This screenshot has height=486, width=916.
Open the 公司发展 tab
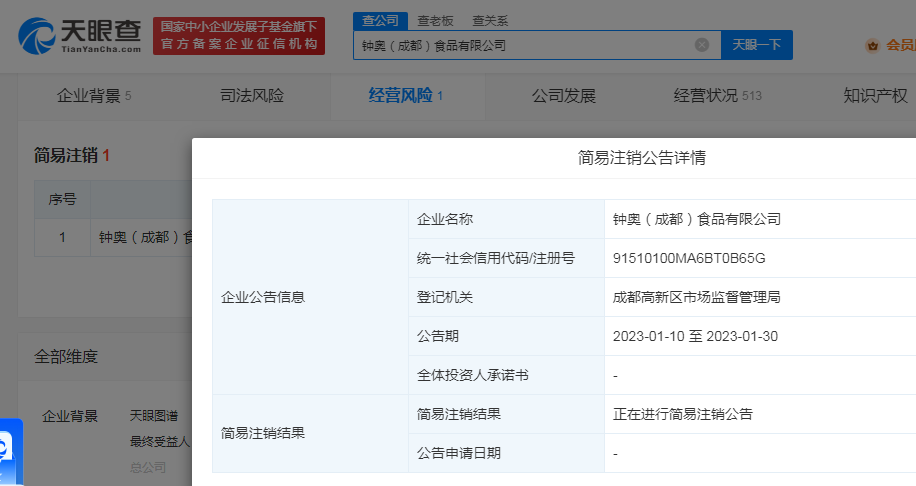(564, 96)
